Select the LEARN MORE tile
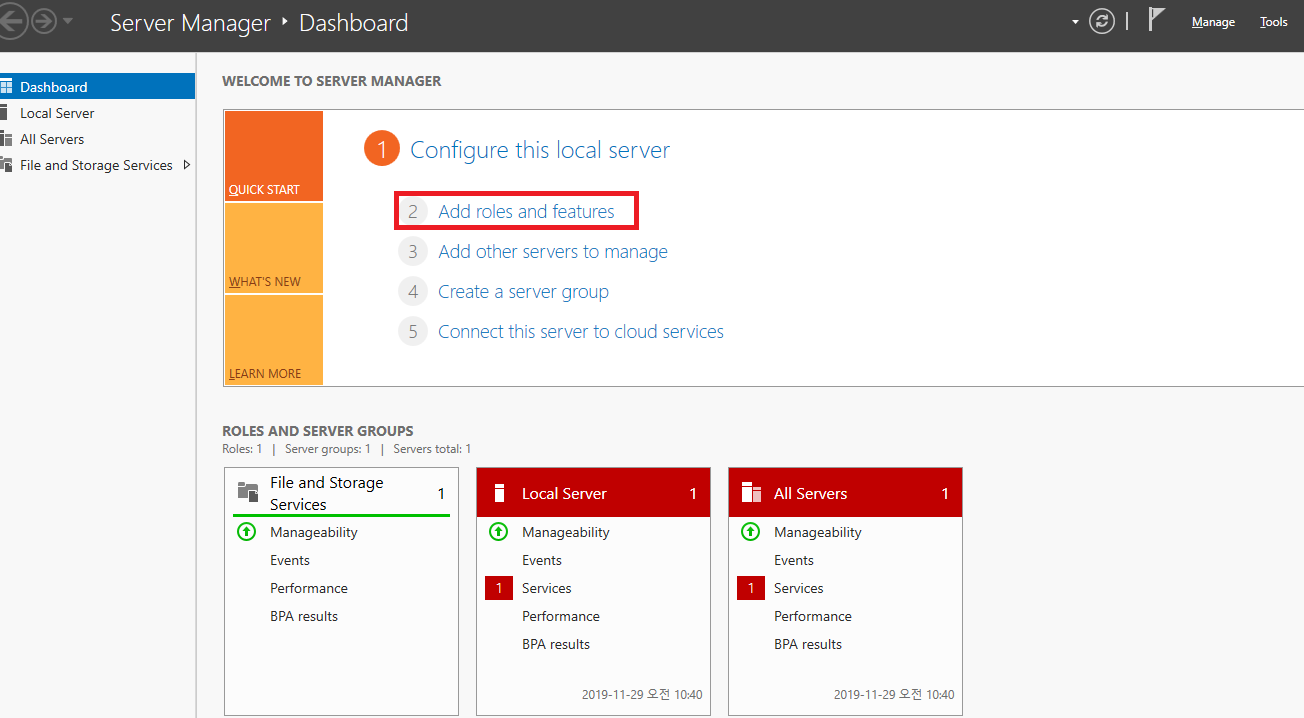 [274, 340]
